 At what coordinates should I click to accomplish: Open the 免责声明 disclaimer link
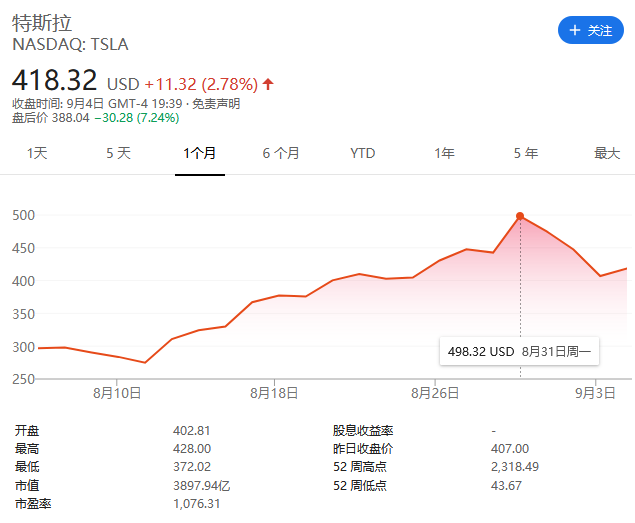click(216, 103)
